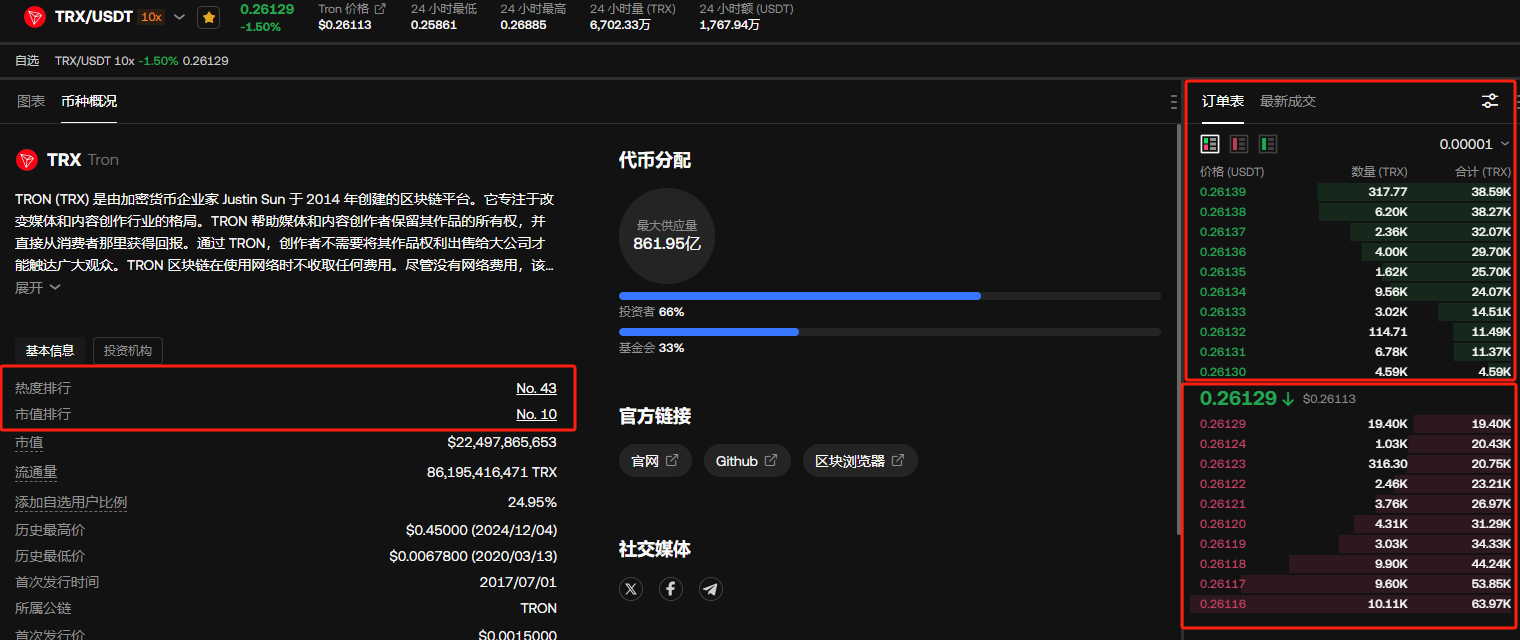Click the 价格 (USDT) column header

coord(1232,172)
